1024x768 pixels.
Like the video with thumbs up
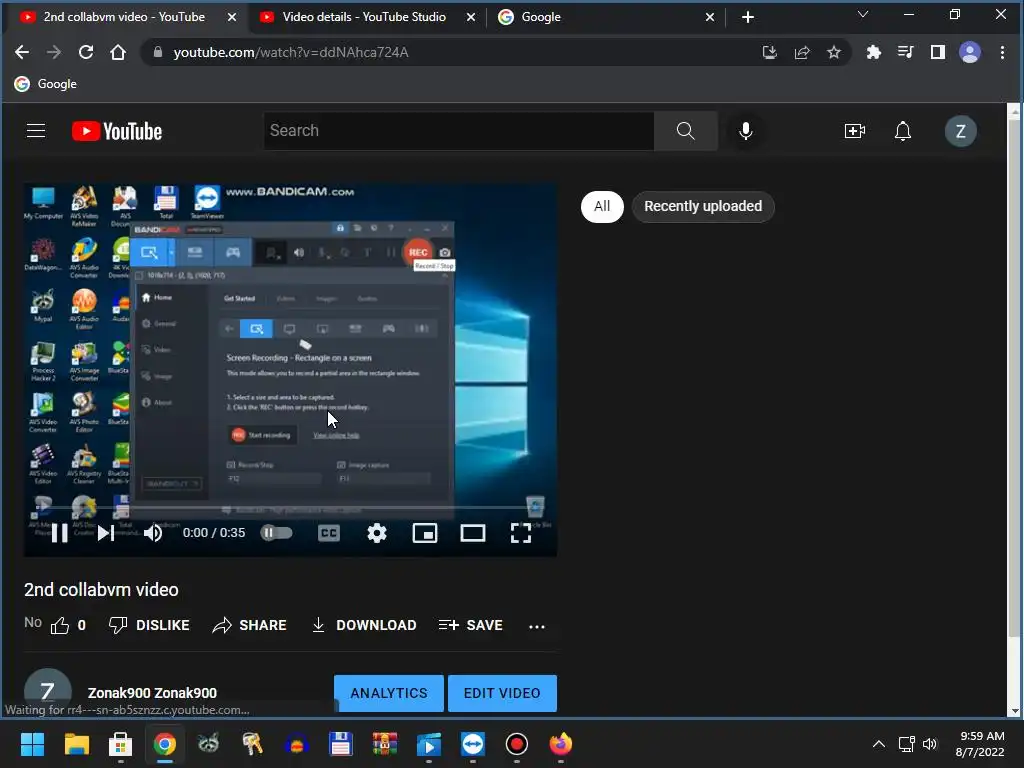68,625
